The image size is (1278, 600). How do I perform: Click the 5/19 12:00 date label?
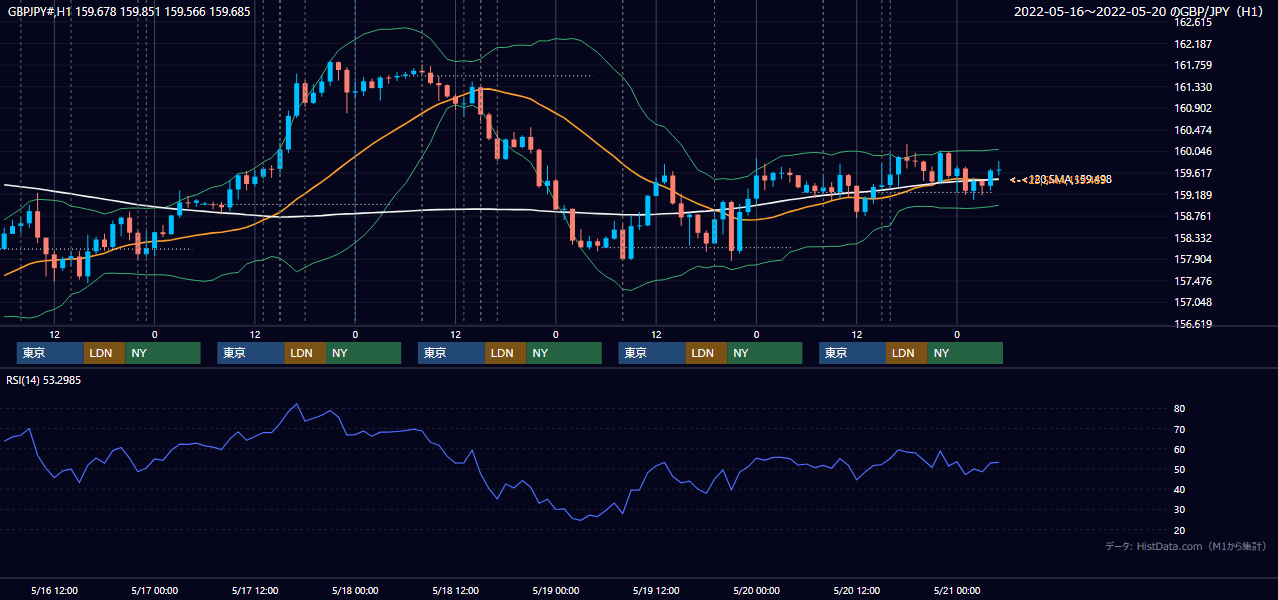656,591
